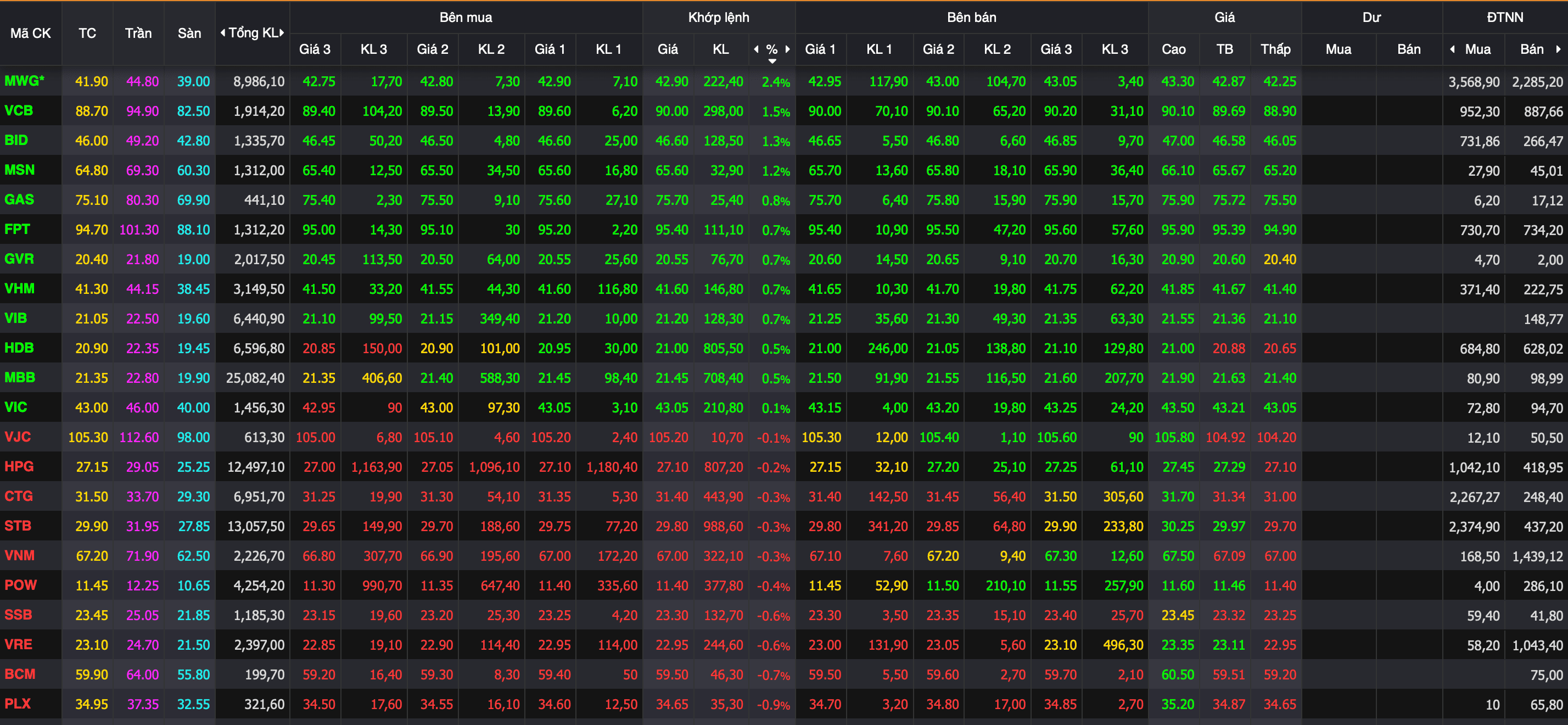Click STB matched volume 988,60
Image resolution: width=1568 pixels, height=725 pixels.
pos(723,527)
